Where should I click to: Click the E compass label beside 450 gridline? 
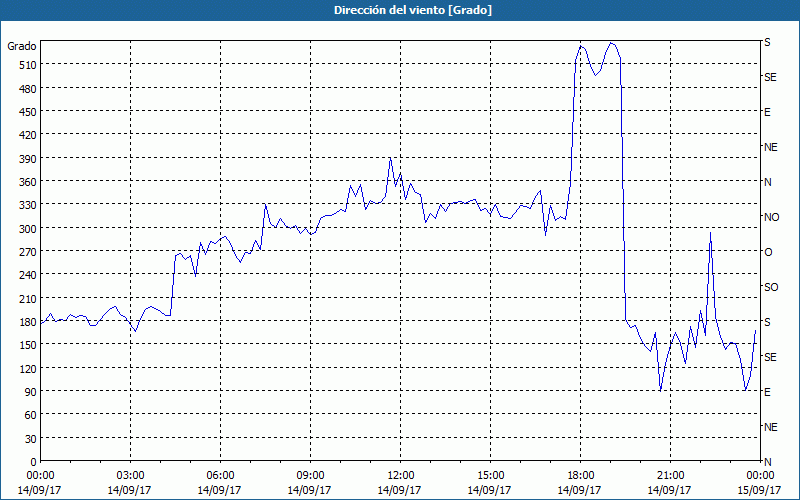tap(767, 112)
